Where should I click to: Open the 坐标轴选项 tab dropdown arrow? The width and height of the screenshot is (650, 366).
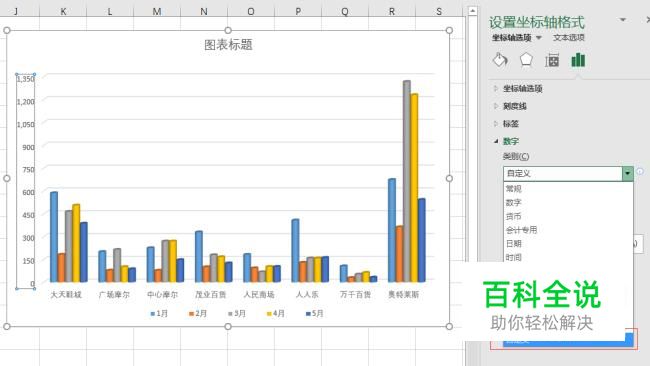pos(539,38)
